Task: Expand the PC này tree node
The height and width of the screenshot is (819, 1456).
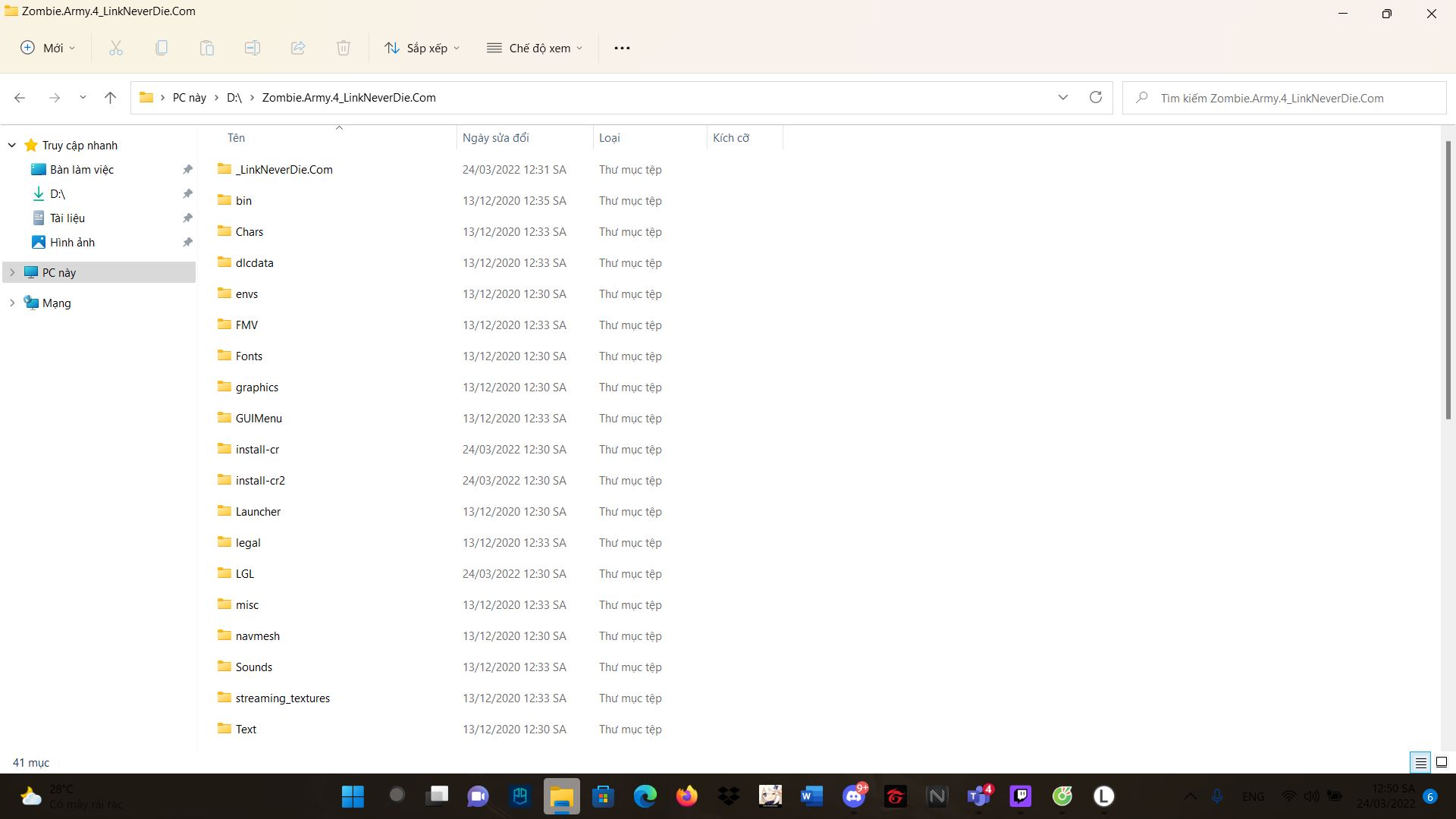Action: (12, 272)
